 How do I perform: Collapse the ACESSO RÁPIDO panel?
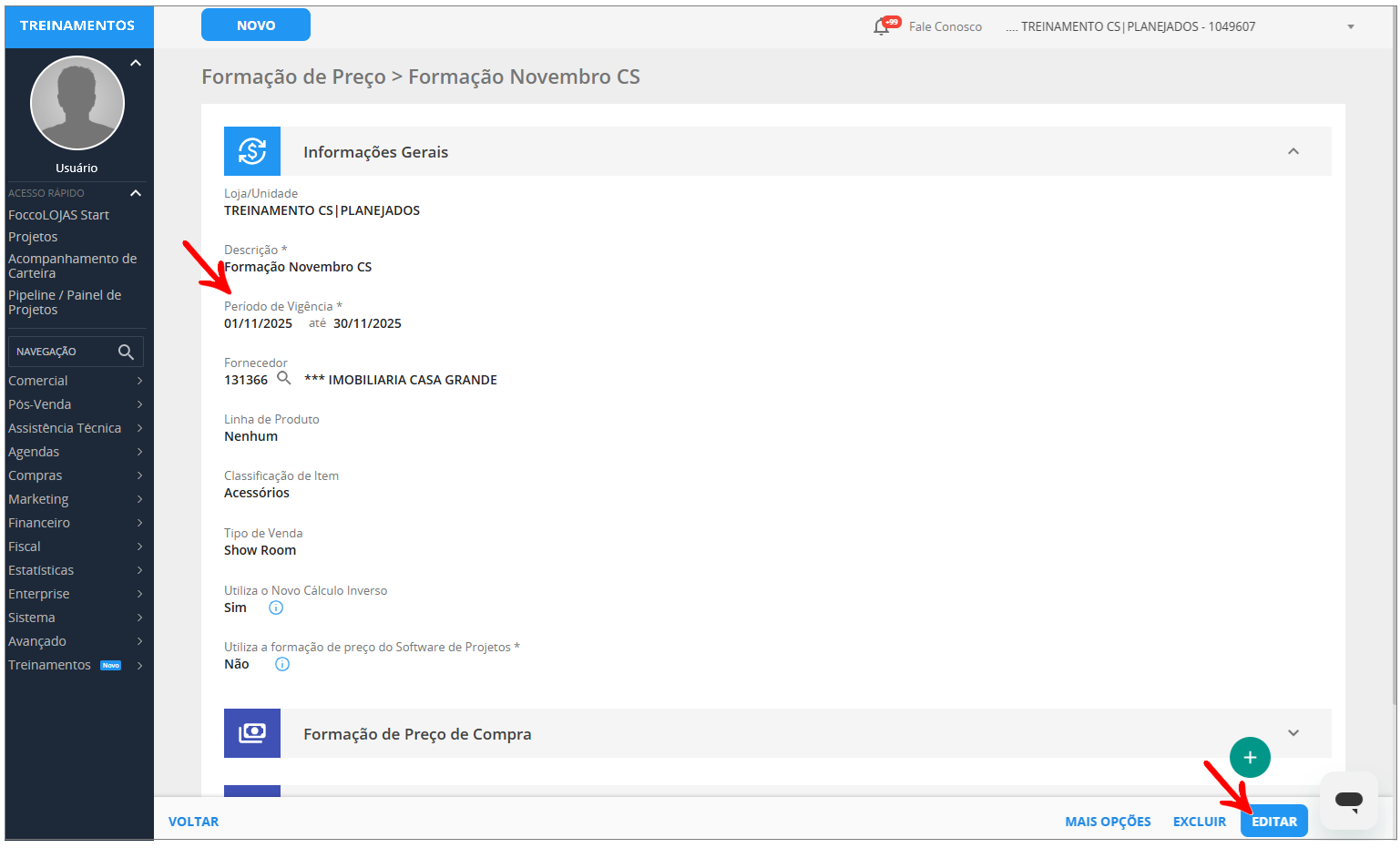(135, 192)
